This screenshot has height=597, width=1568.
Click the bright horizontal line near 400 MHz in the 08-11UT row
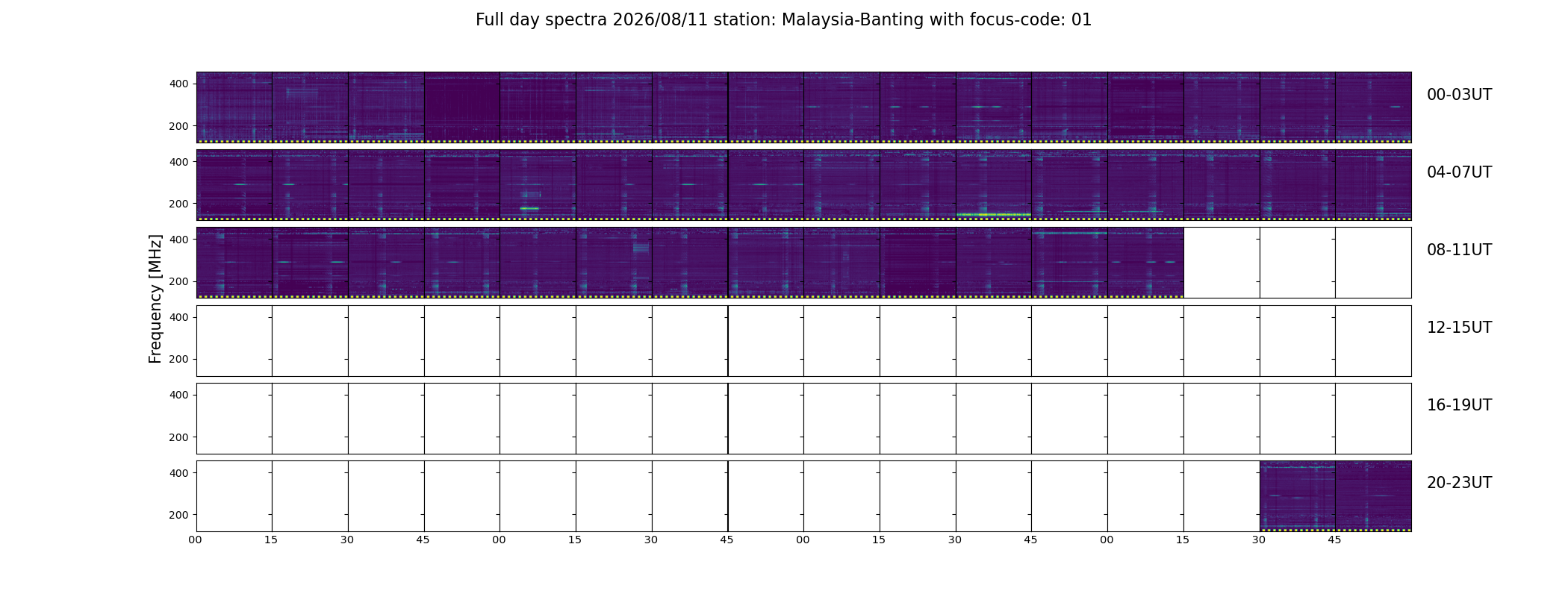coord(1069,234)
